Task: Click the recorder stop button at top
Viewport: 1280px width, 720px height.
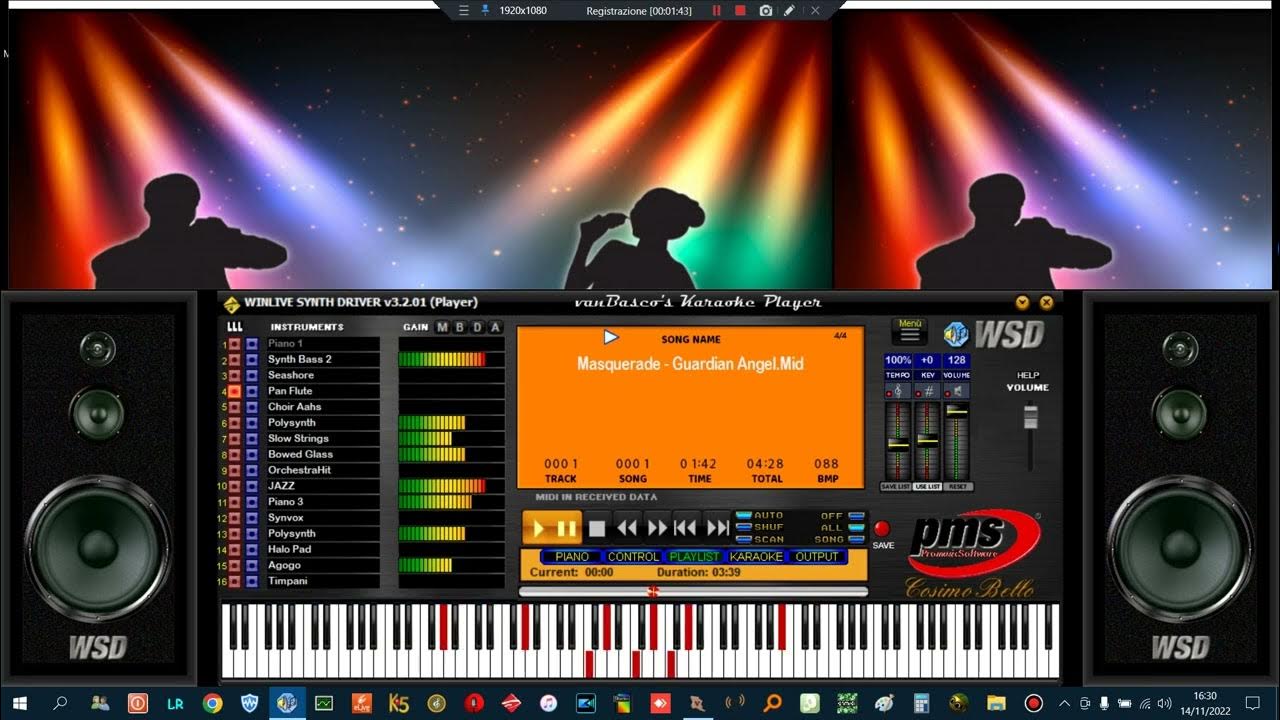Action: pos(740,10)
